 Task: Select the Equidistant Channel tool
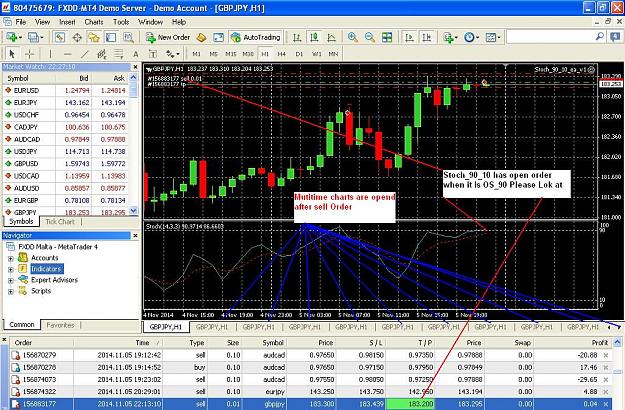click(102, 54)
